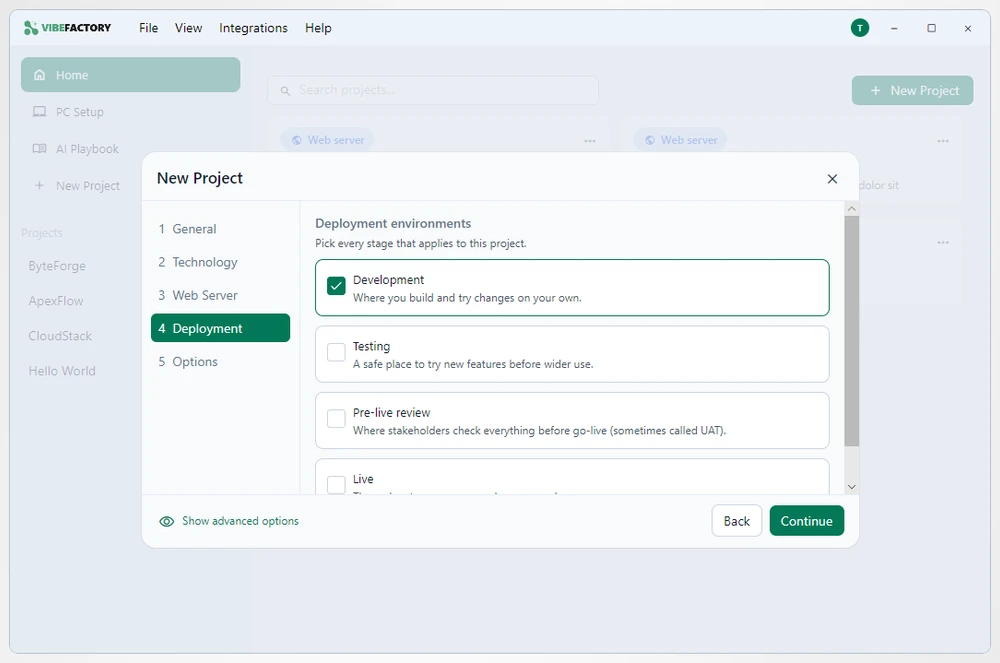Click the scrollbar down arrow in dialog
Screen dimensions: 1000x663
tap(851, 487)
